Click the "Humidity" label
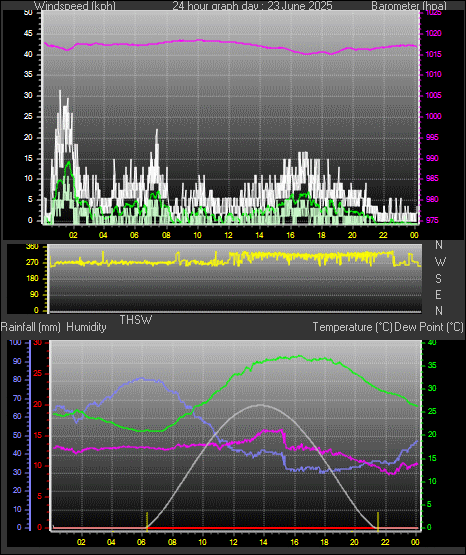Viewport: 466px width, 555px height. point(86,327)
